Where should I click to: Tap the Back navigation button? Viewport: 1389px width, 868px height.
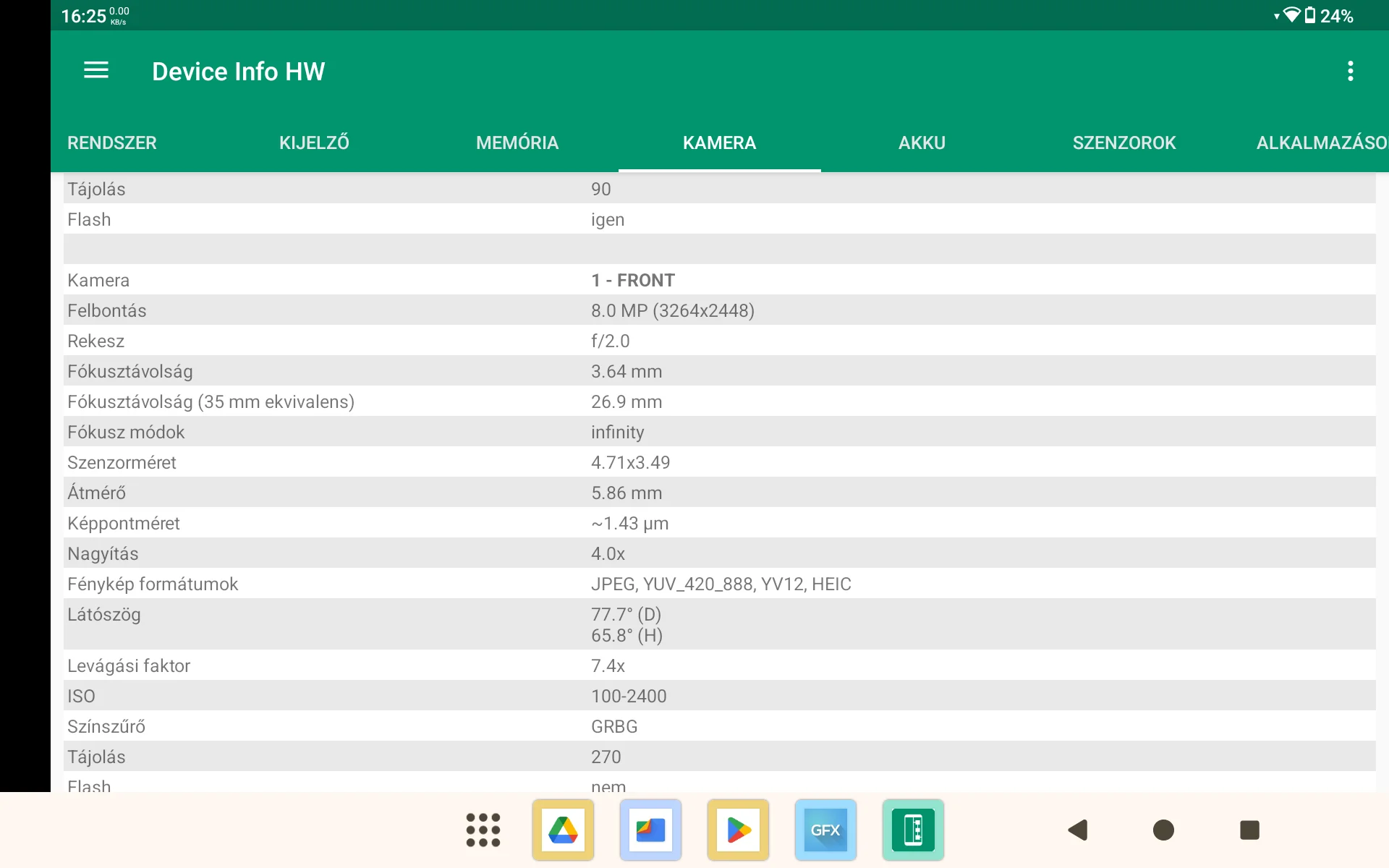click(1077, 830)
